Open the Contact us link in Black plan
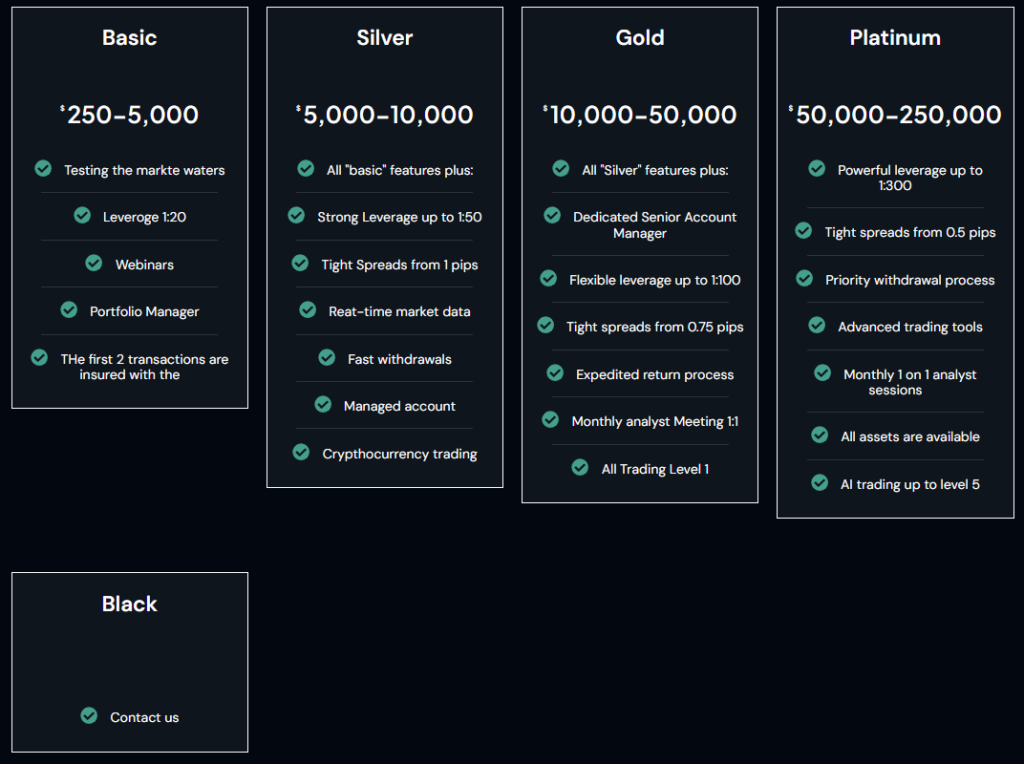1024x764 pixels. [144, 717]
